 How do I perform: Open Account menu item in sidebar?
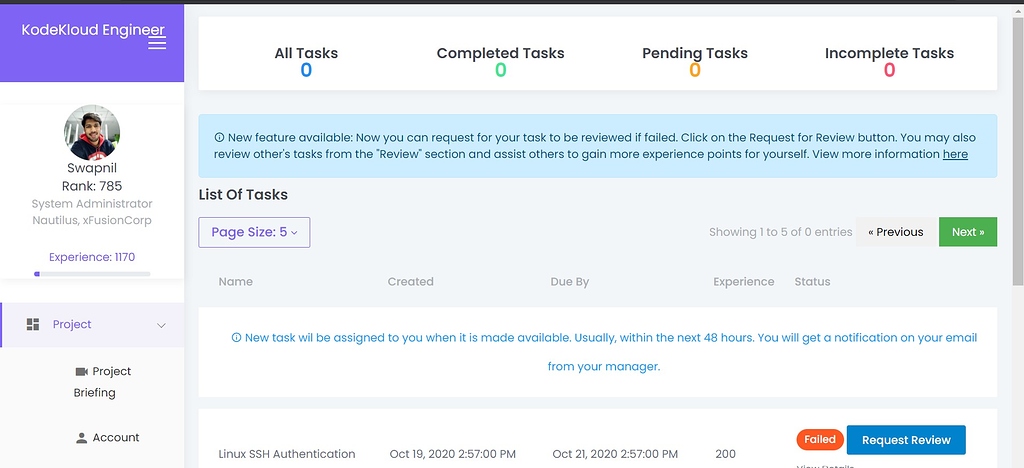115,438
